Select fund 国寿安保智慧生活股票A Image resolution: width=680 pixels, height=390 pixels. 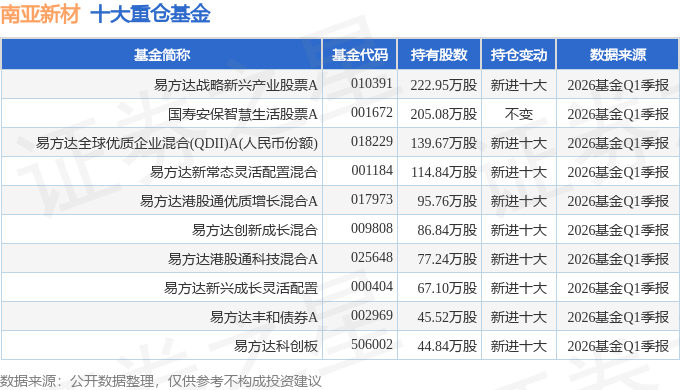[243, 114]
